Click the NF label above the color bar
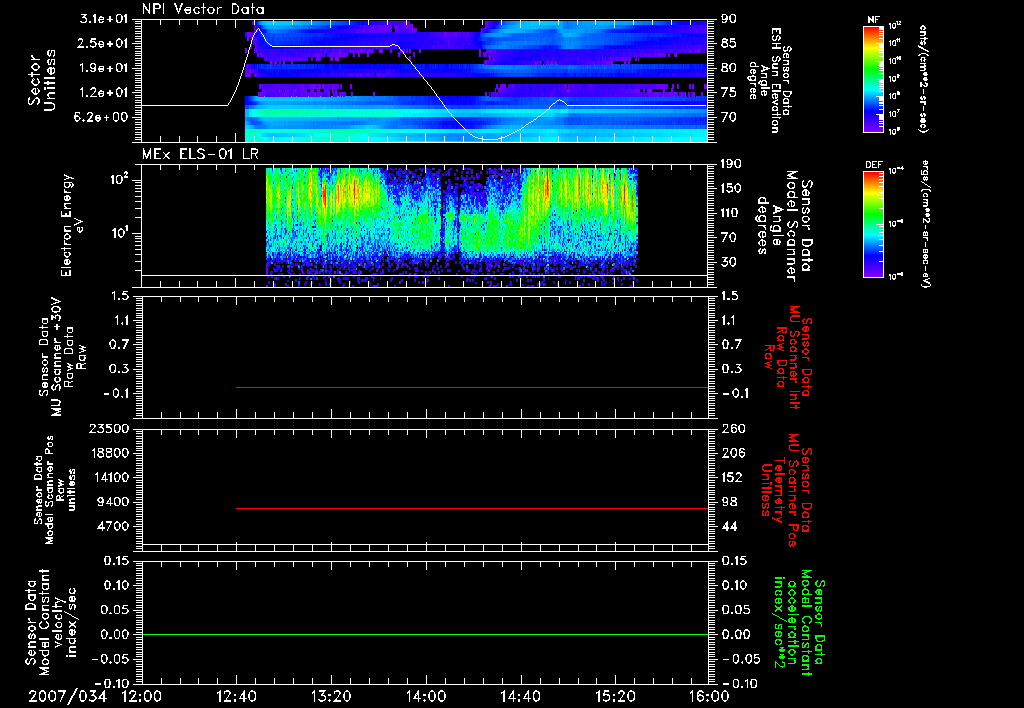The height and width of the screenshot is (708, 1024). 874,20
